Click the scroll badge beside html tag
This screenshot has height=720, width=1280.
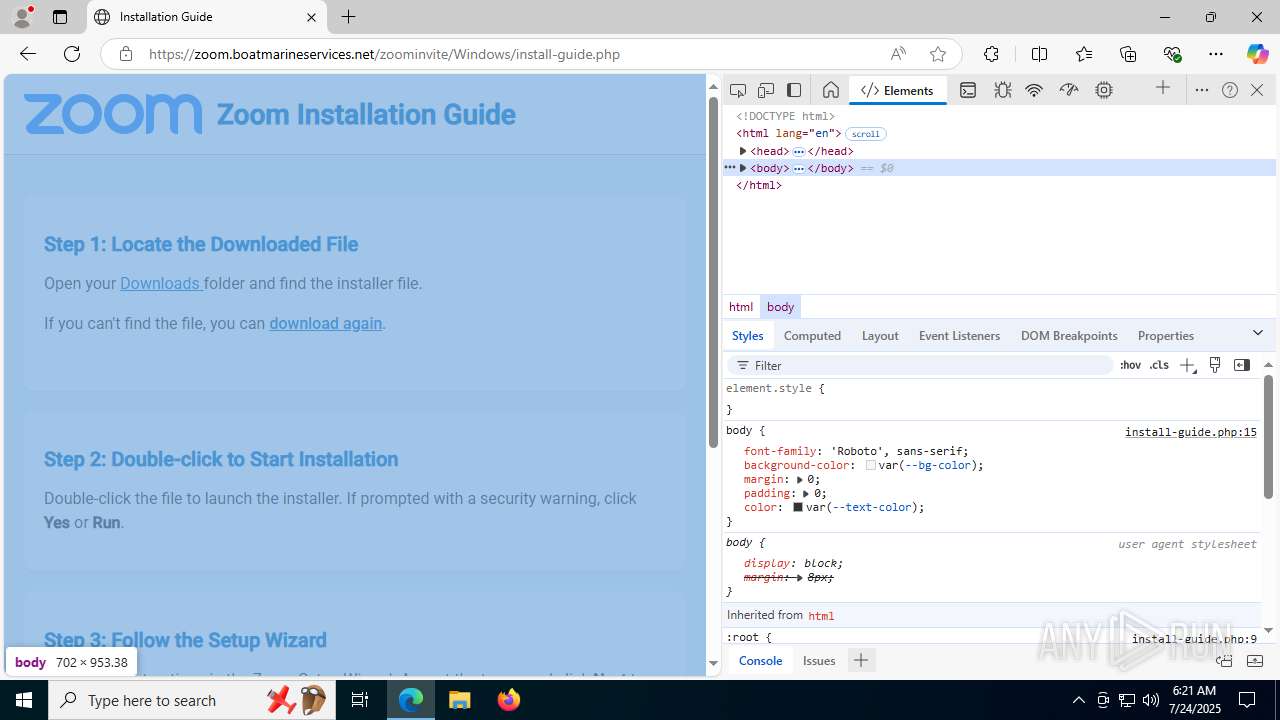click(866, 134)
